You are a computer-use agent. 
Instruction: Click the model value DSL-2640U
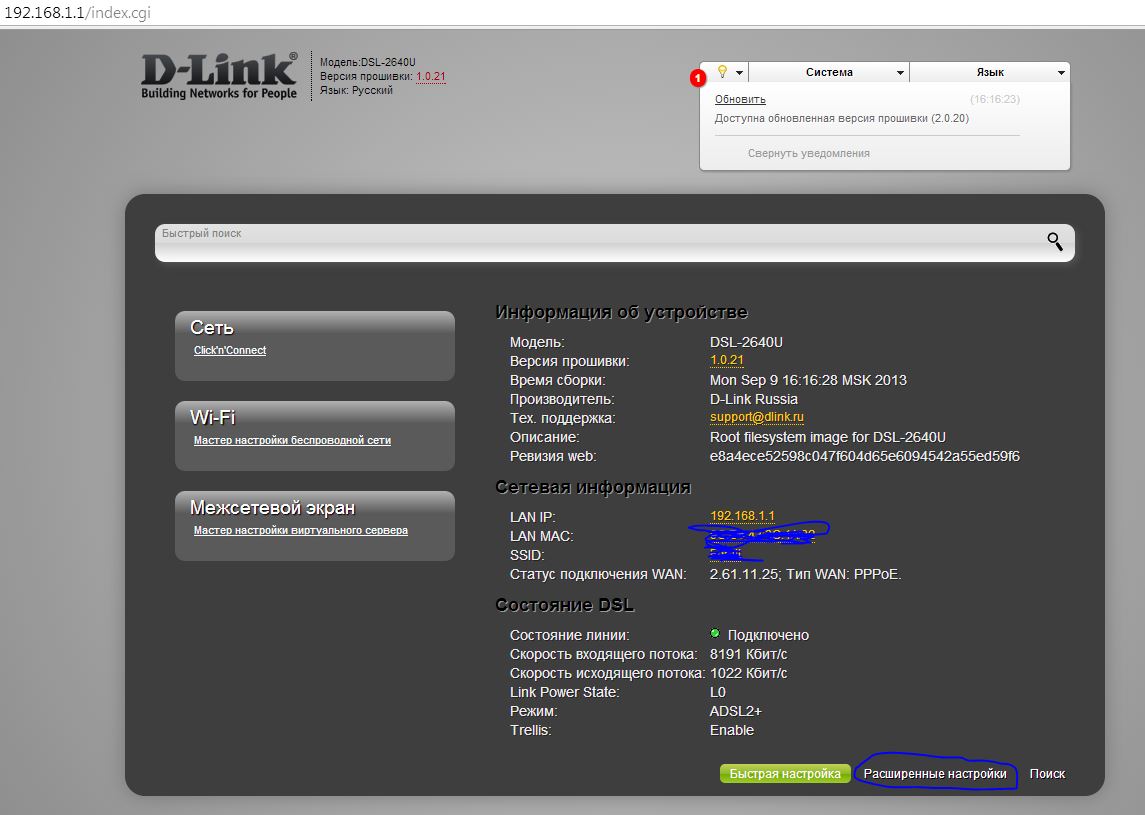point(746,342)
